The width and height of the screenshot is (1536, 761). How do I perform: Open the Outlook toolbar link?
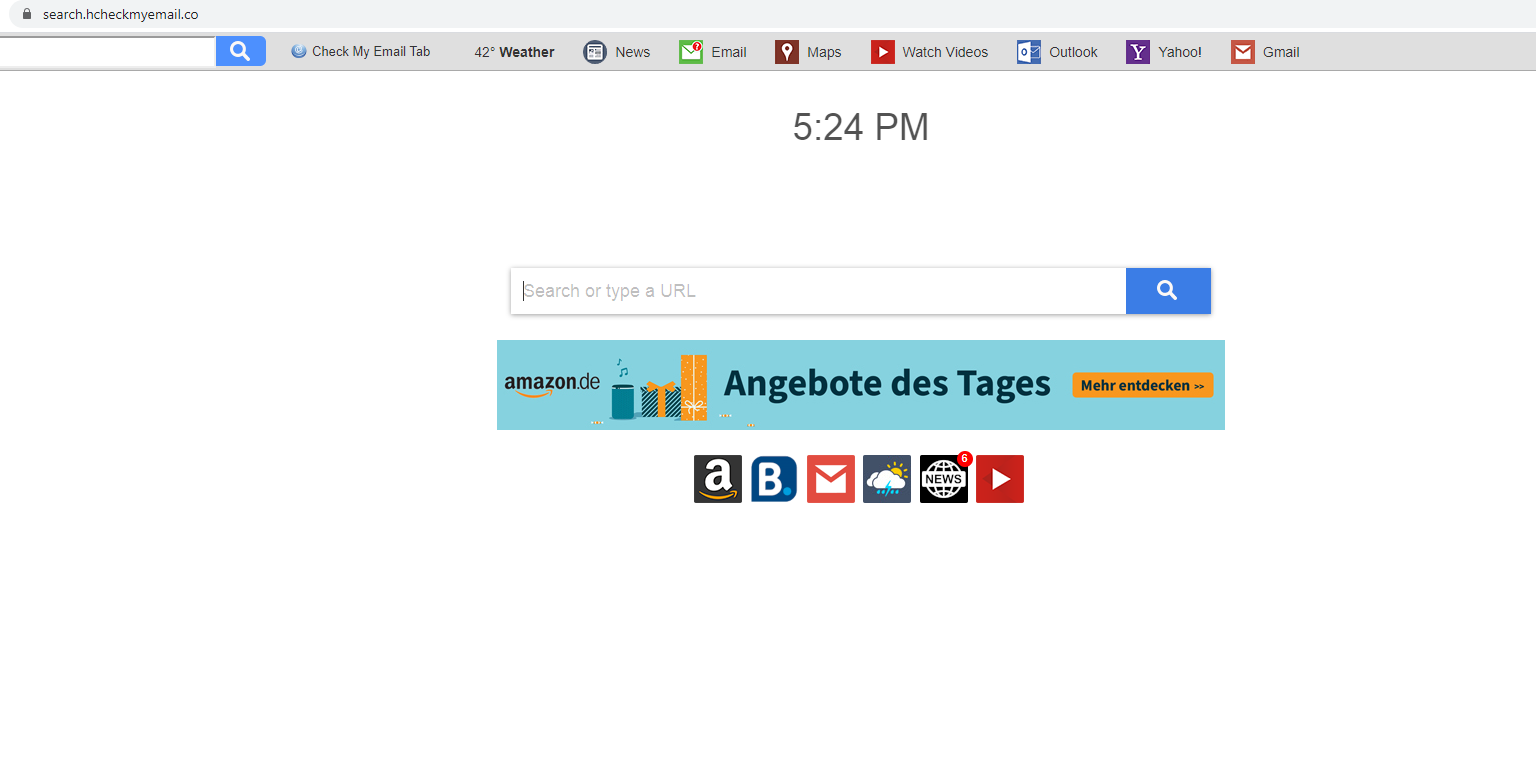coord(1073,52)
